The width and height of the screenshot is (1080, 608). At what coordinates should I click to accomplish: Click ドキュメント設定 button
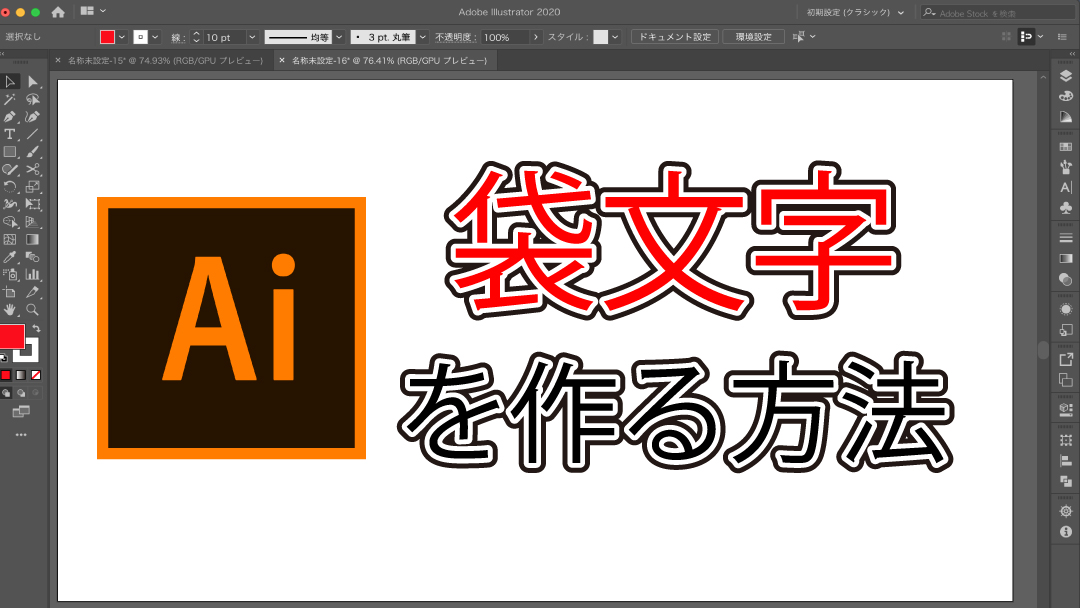coord(675,36)
